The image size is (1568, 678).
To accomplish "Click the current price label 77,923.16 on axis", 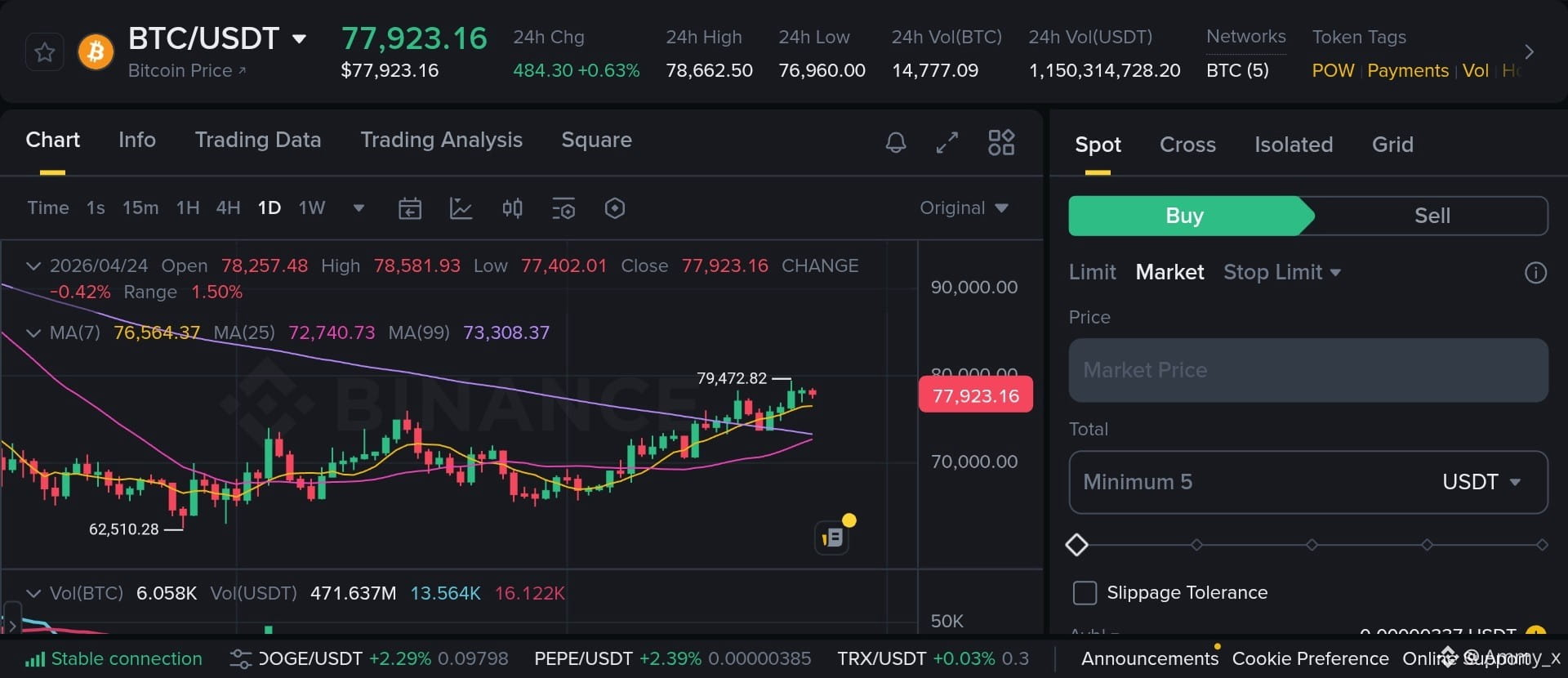I will pyautogui.click(x=976, y=396).
